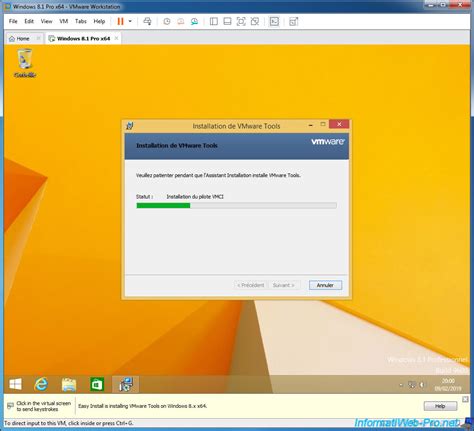Open the Tabs menu
The width and height of the screenshot is (474, 431).
click(81, 21)
